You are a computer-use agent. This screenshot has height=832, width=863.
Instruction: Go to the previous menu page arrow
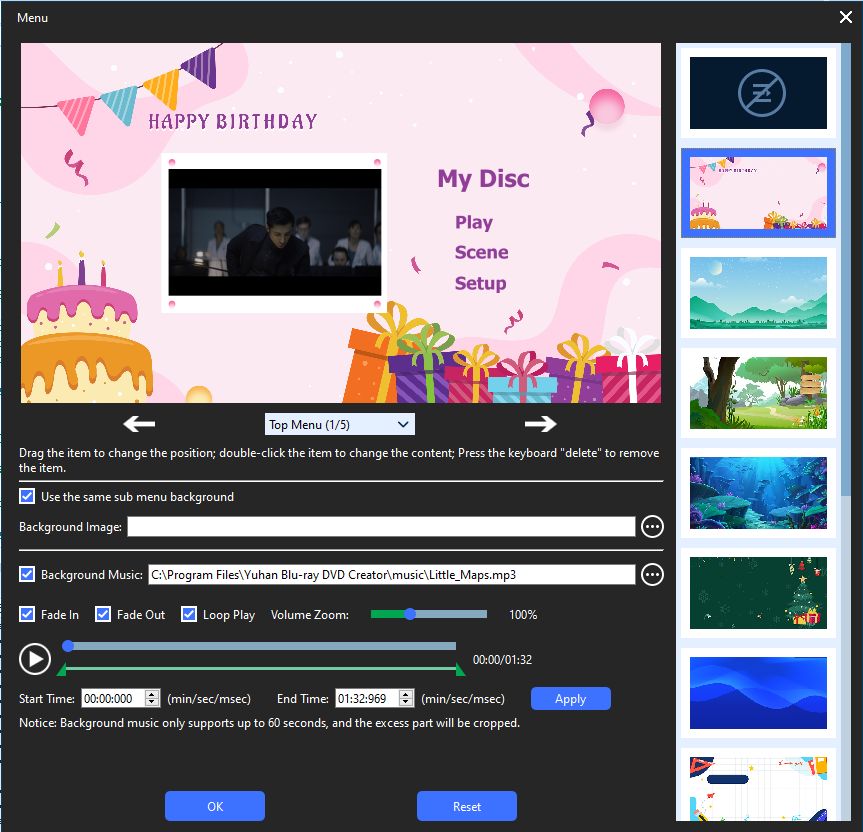coord(138,424)
